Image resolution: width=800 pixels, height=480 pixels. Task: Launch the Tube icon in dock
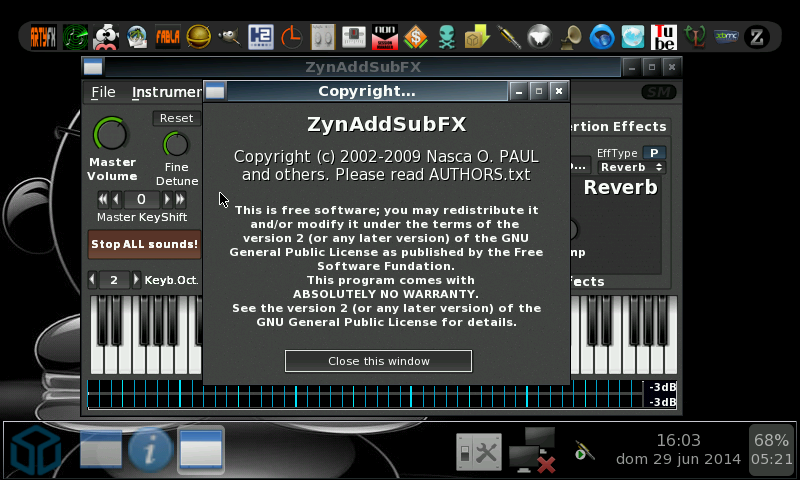[664, 37]
